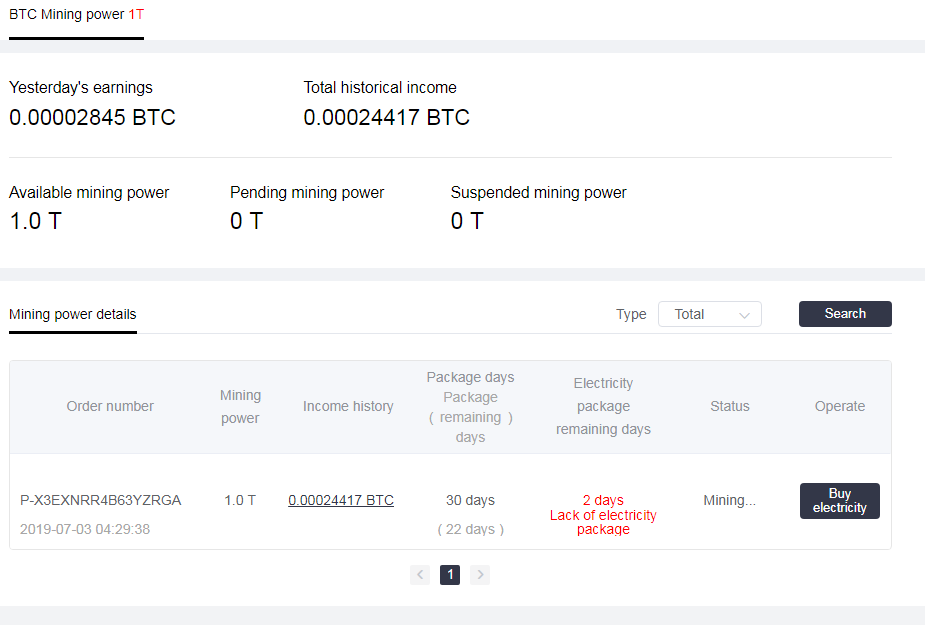Click the Order number column header
The width and height of the screenshot is (925, 625).
110,406
